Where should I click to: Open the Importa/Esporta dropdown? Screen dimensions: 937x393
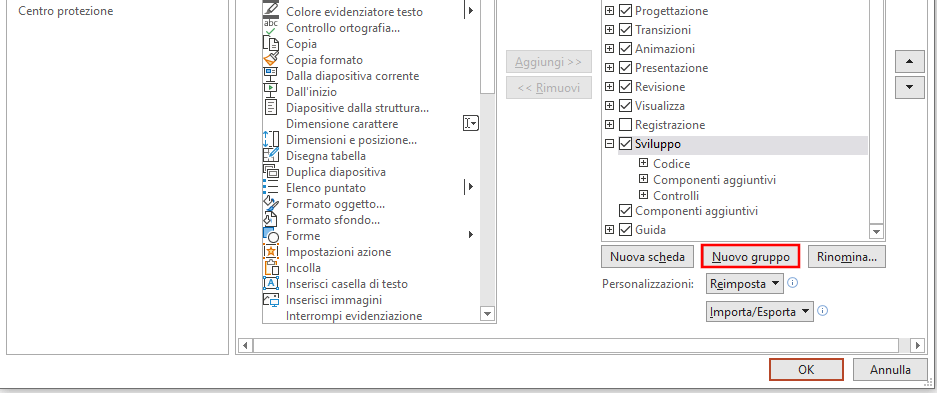pos(760,312)
